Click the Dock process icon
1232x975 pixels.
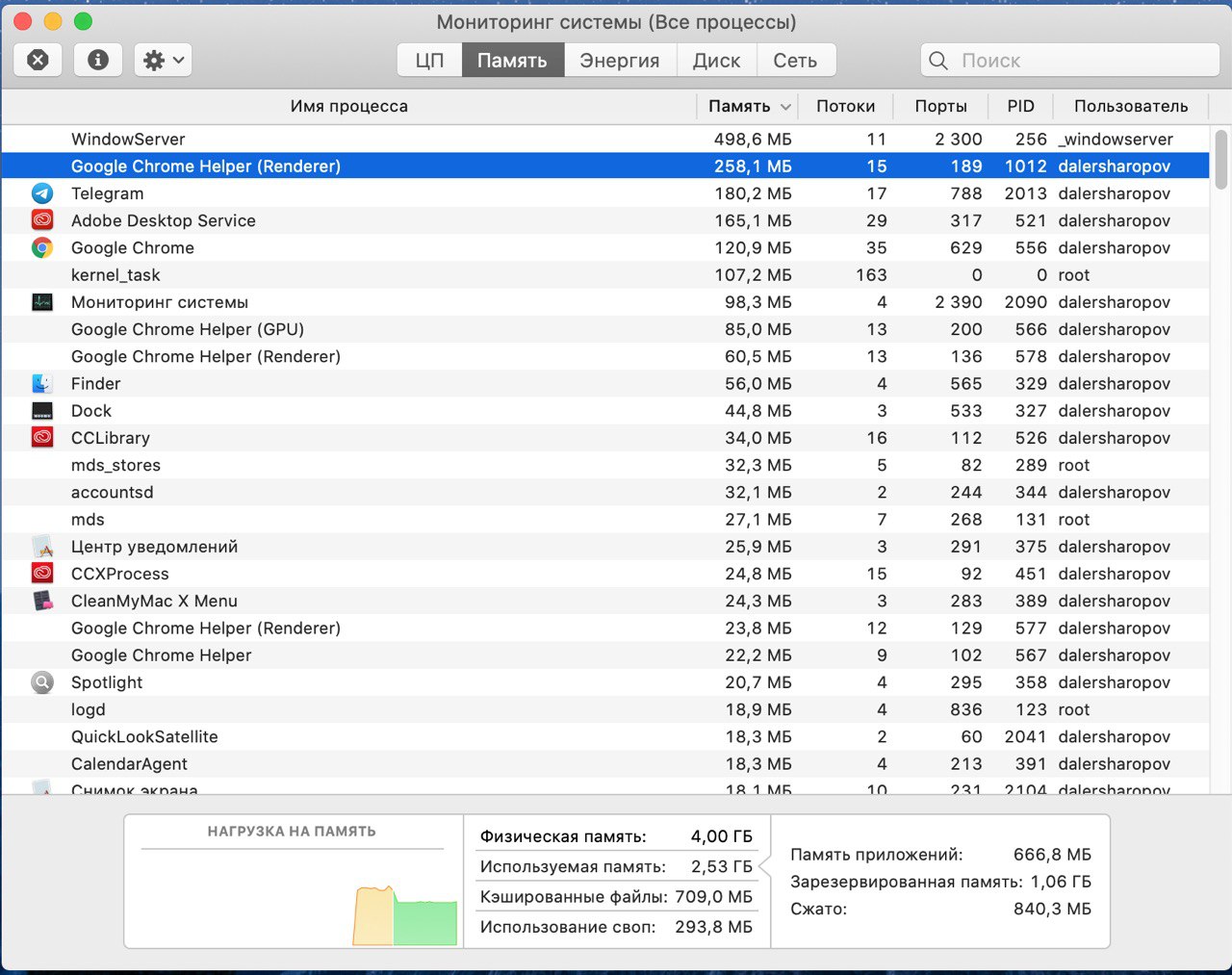tap(42, 411)
